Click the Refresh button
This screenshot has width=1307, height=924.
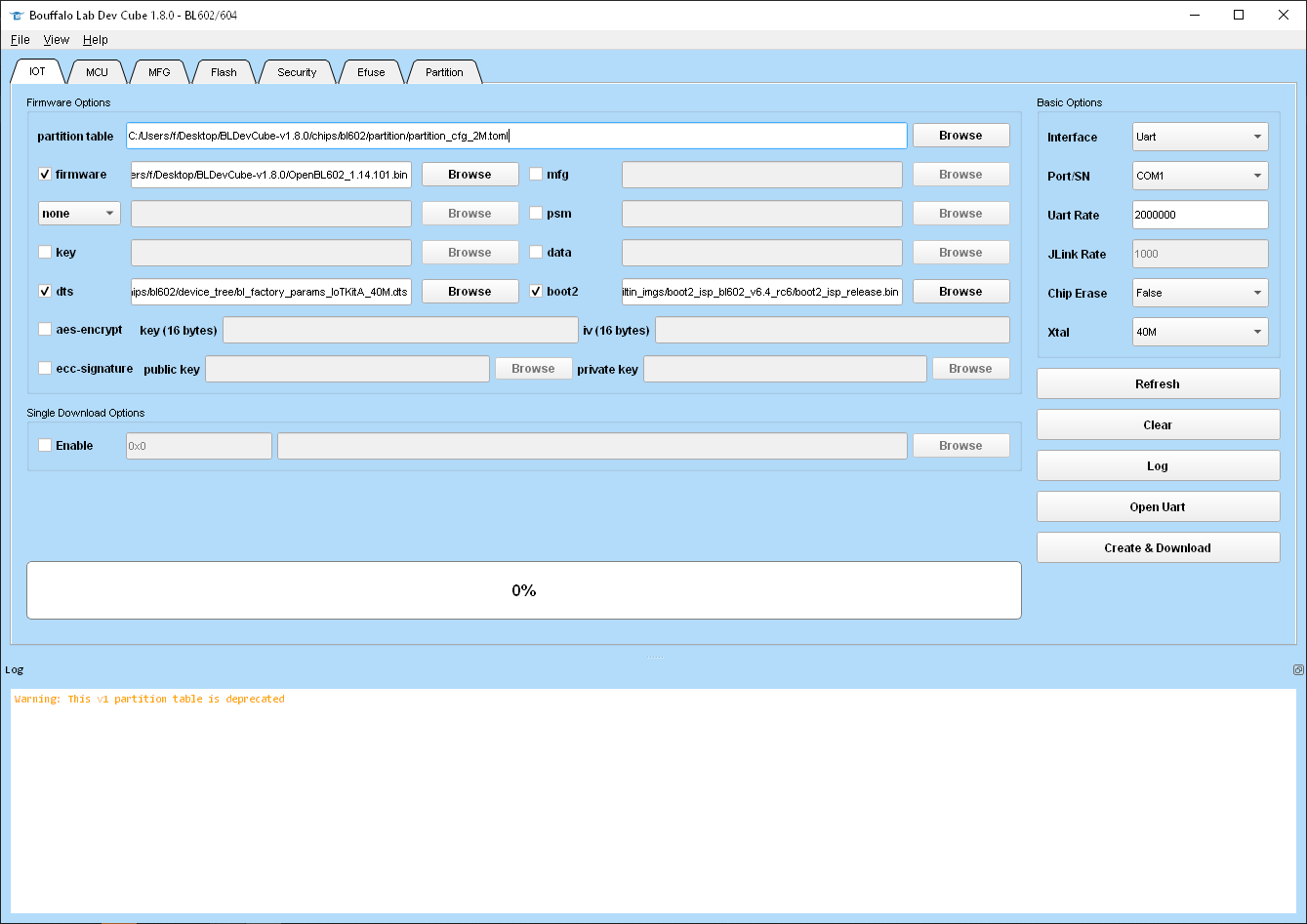tap(1158, 383)
